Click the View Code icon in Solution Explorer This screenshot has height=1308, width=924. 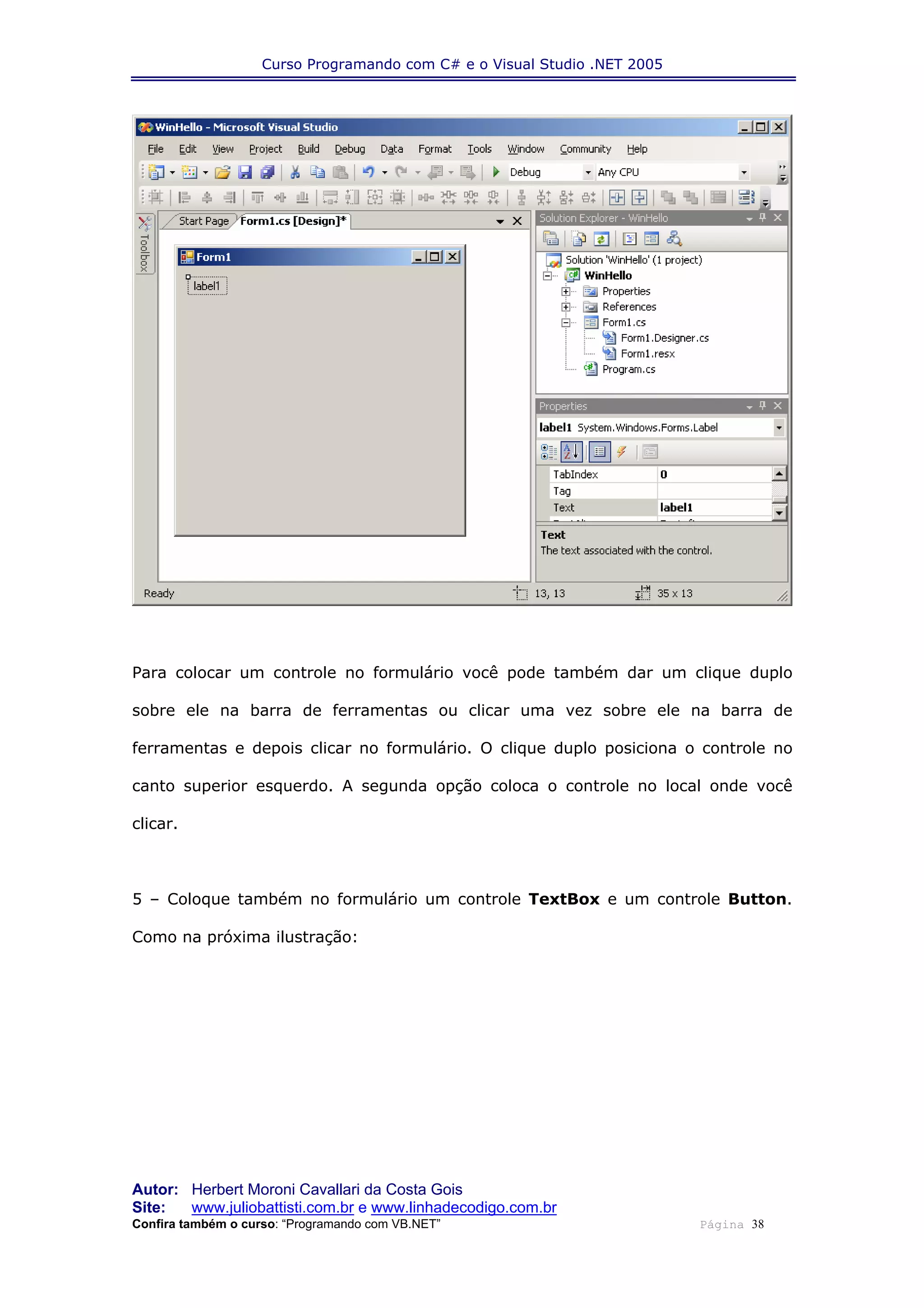(630, 238)
